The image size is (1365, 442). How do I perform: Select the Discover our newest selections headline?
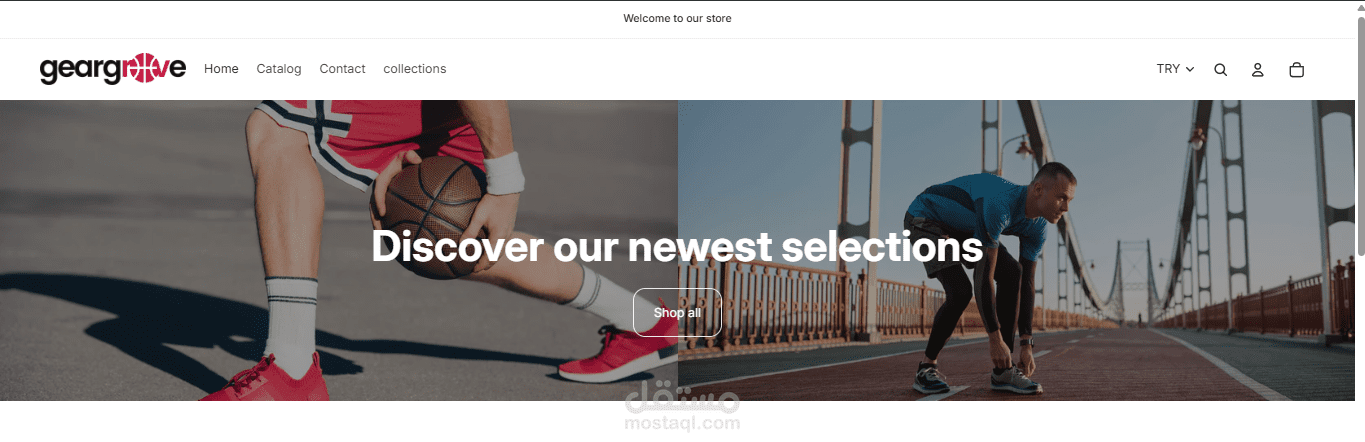[x=677, y=246]
